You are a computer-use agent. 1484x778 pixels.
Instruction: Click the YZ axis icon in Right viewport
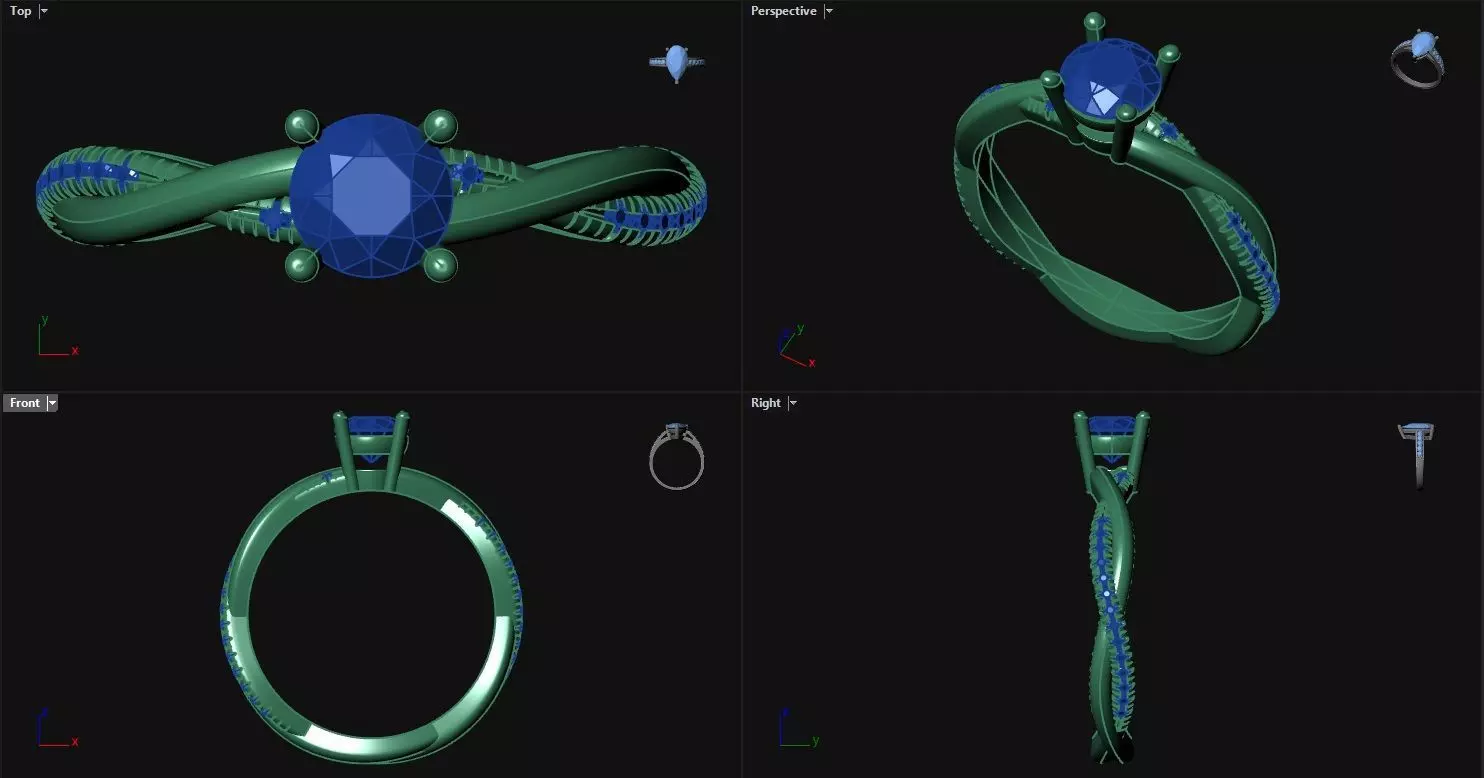[798, 727]
